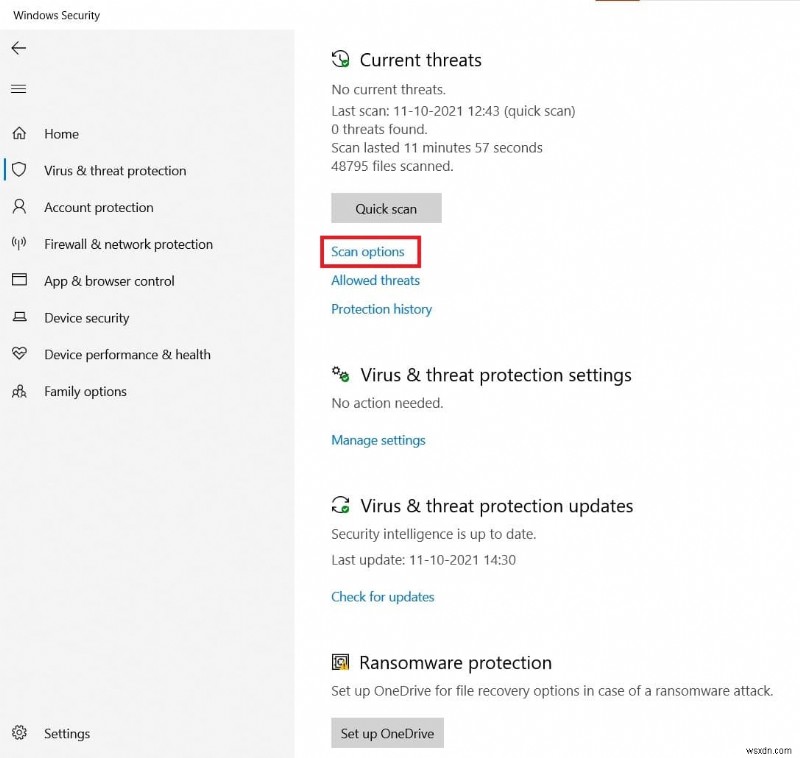Open Manage settings under protection settings
Image resolution: width=800 pixels, height=758 pixels.
378,439
